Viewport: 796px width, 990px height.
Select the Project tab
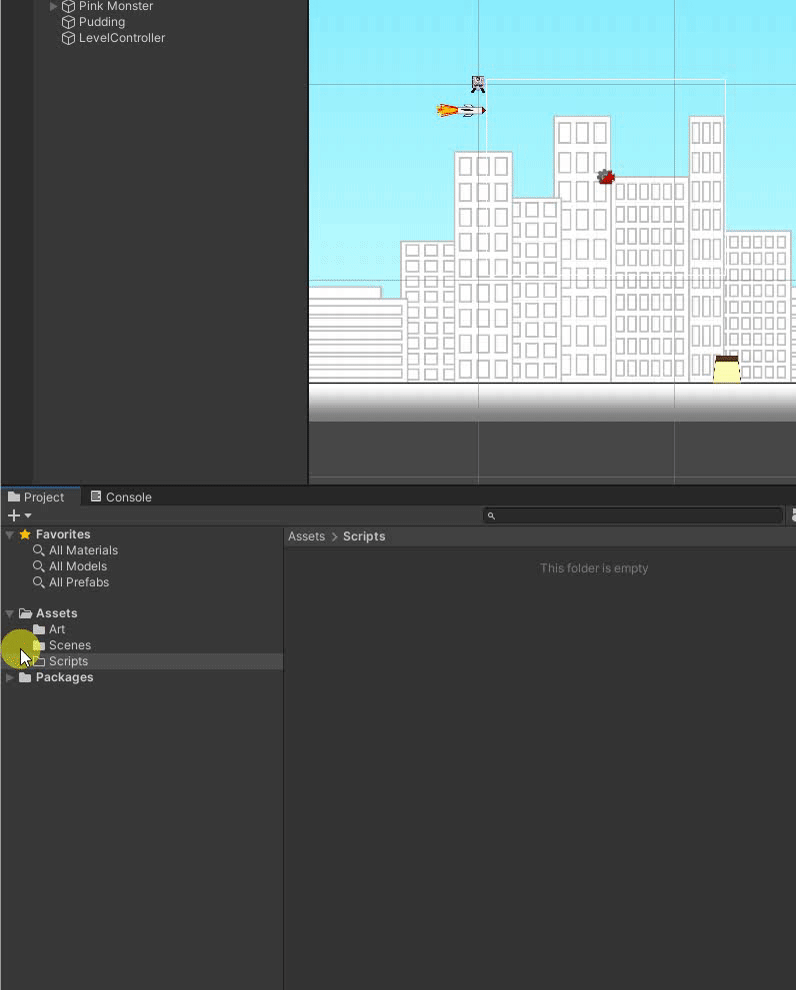coord(36,497)
